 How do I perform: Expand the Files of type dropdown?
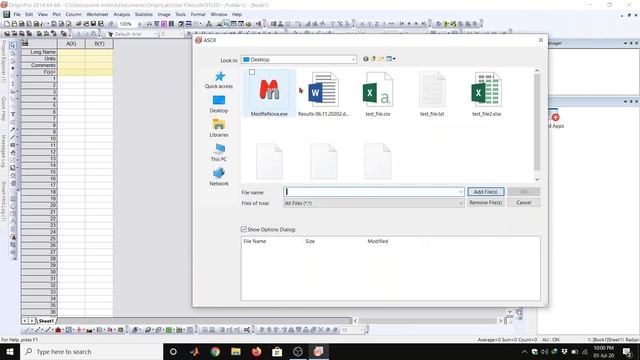(x=460, y=203)
